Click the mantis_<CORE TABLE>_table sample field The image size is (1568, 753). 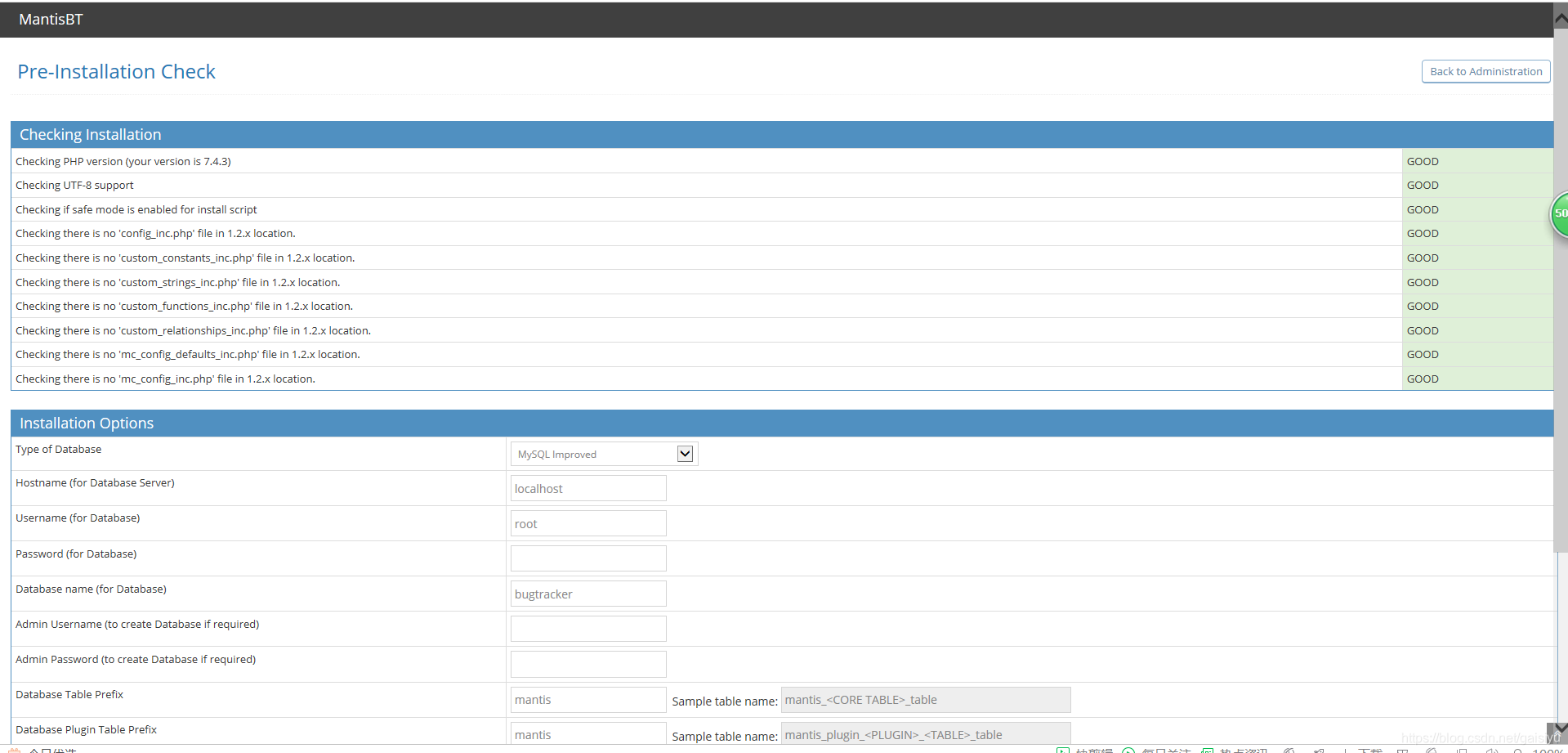point(926,700)
